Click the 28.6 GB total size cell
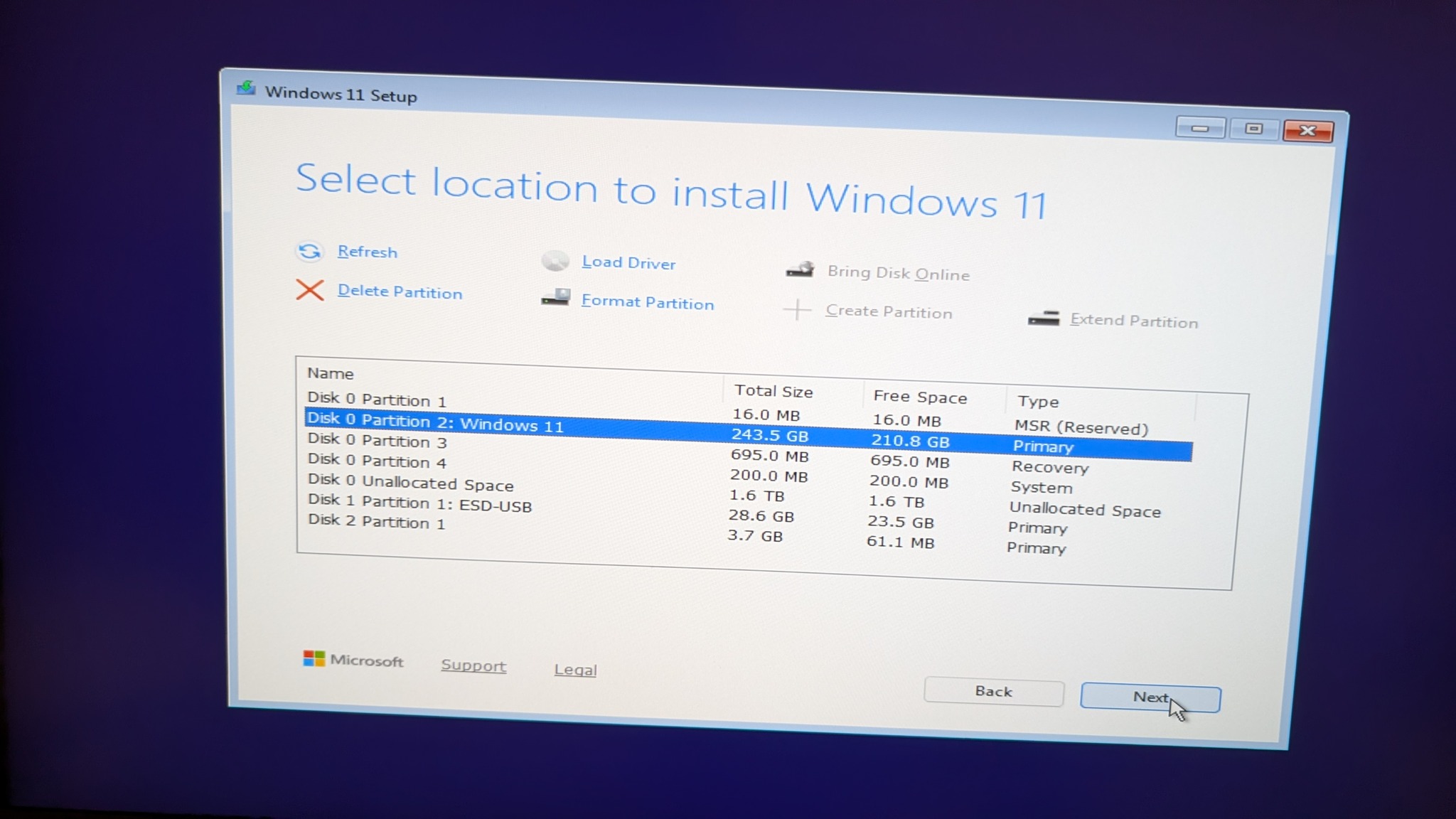The image size is (1456, 819). (761, 515)
